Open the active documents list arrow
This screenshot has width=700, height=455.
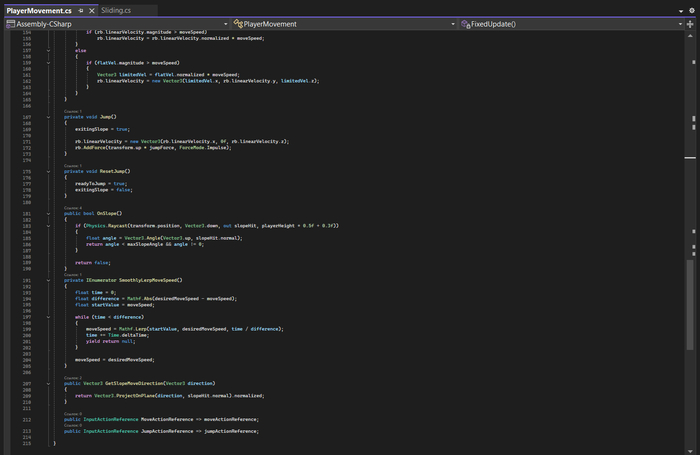[680, 9]
